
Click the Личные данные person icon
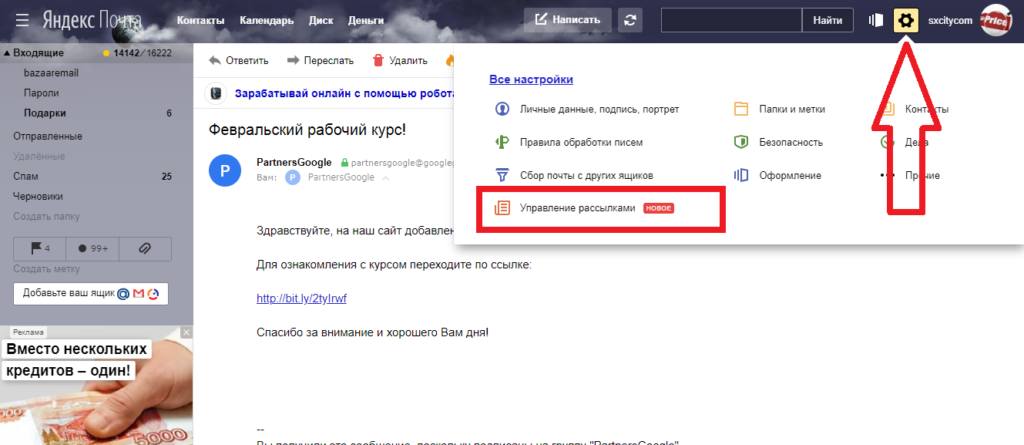(502, 109)
